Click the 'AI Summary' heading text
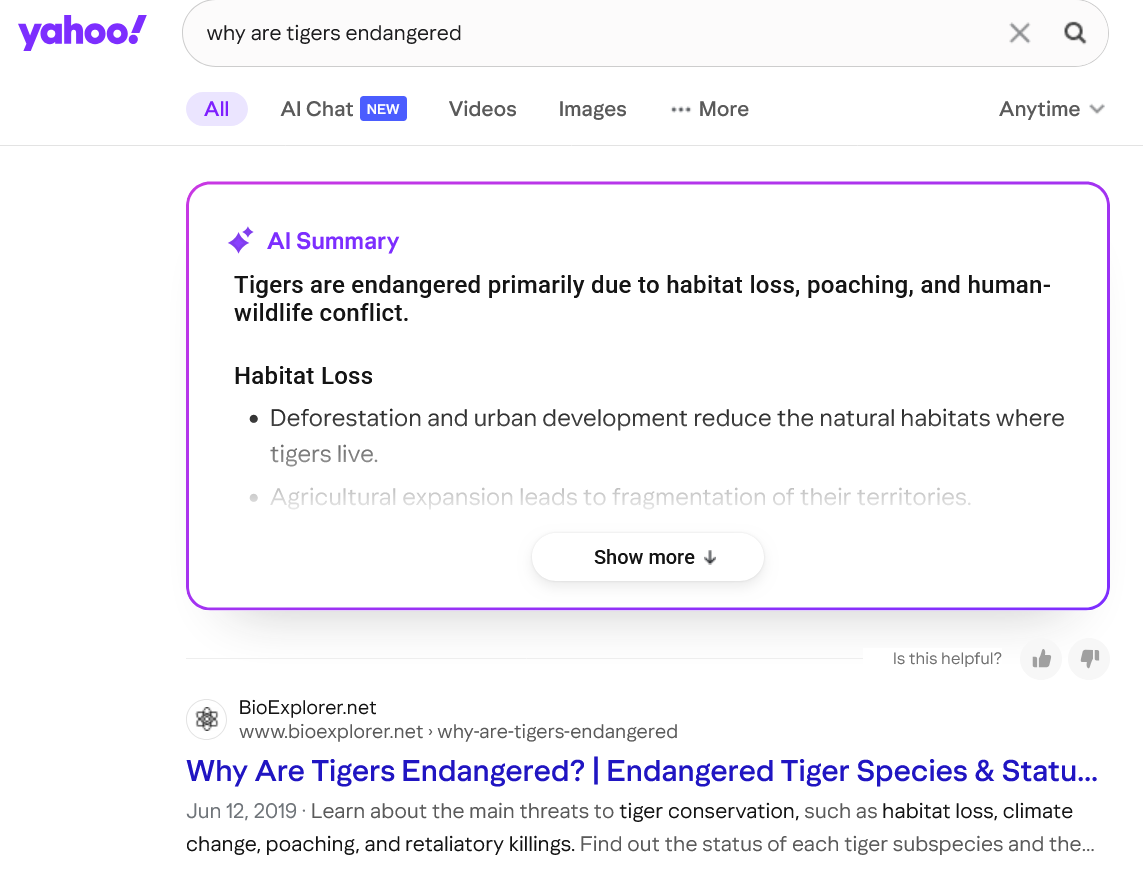1143x892 pixels. pos(333,240)
